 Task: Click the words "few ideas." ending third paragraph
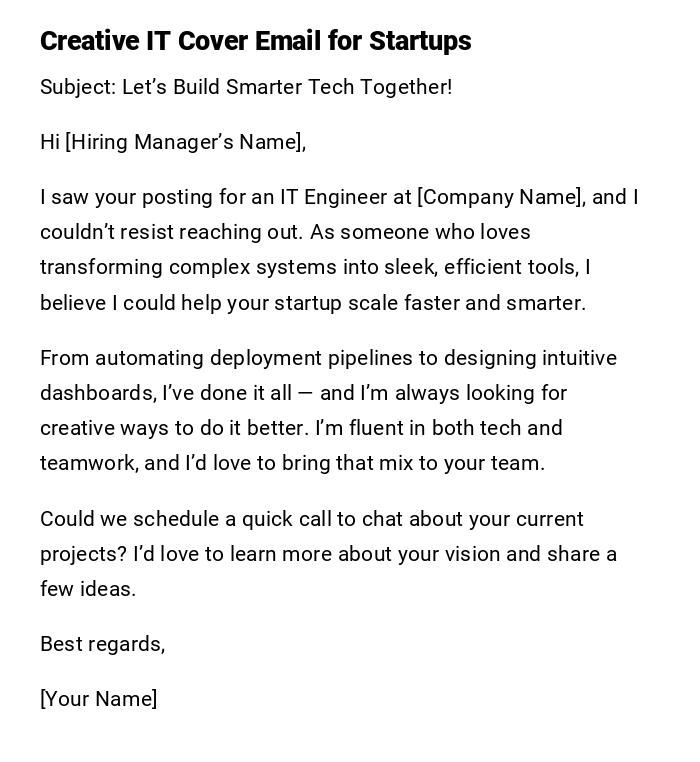click(88, 589)
